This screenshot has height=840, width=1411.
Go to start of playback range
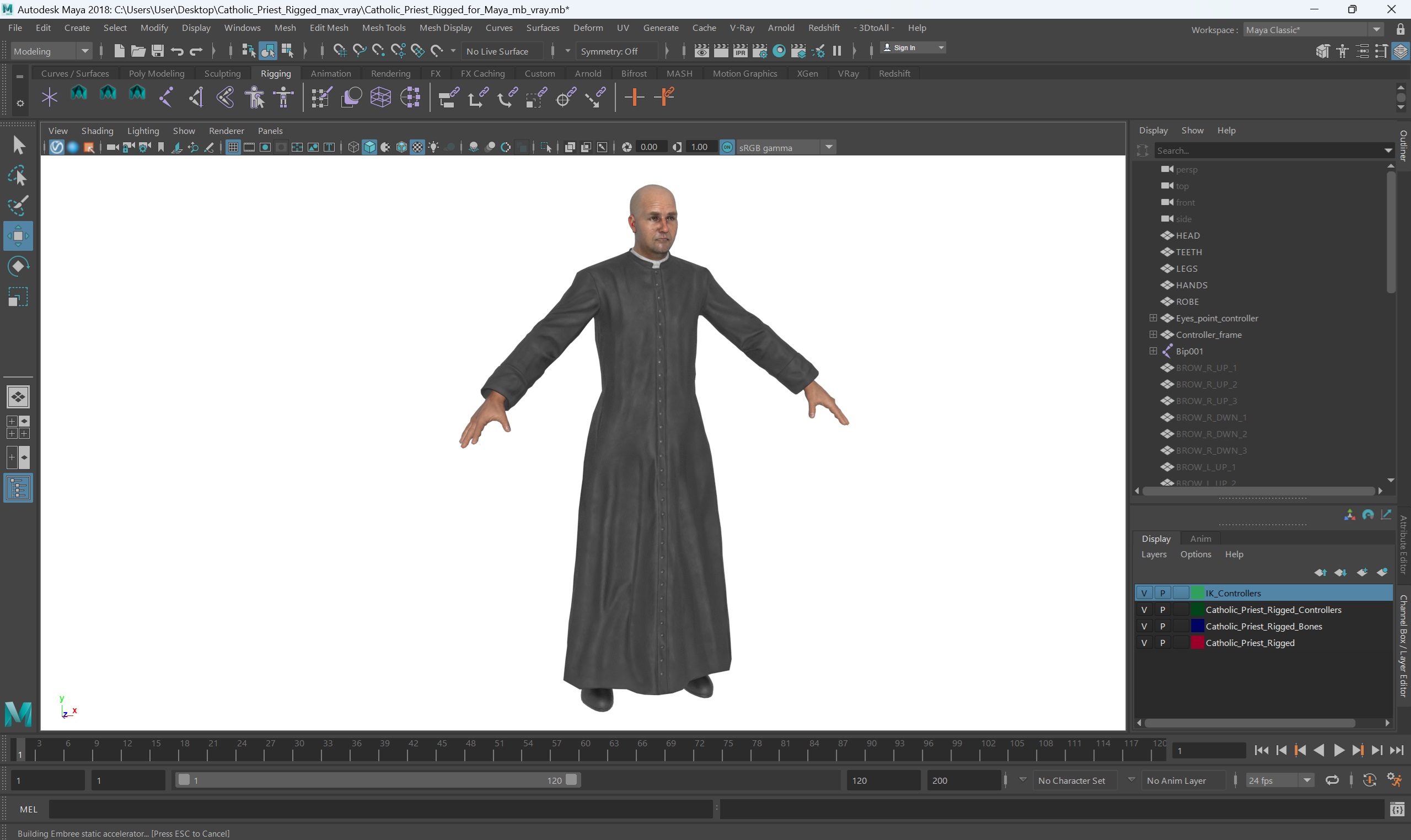[1262, 750]
